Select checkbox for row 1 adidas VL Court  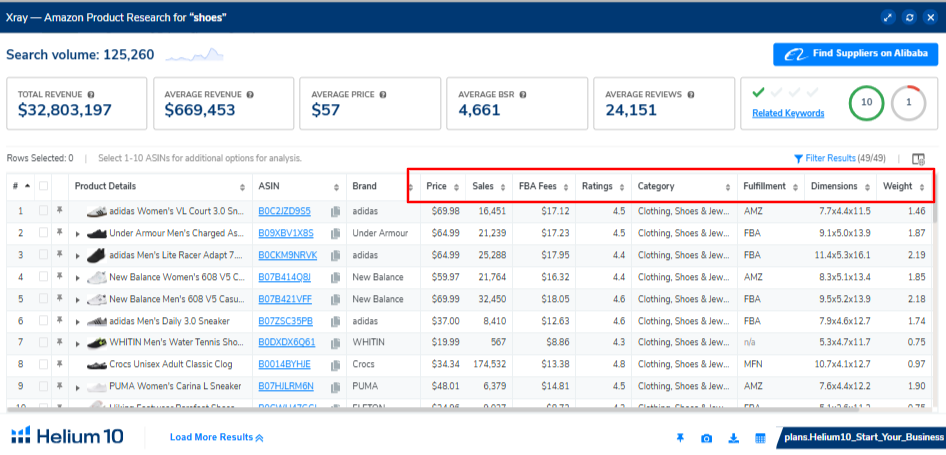click(43, 211)
